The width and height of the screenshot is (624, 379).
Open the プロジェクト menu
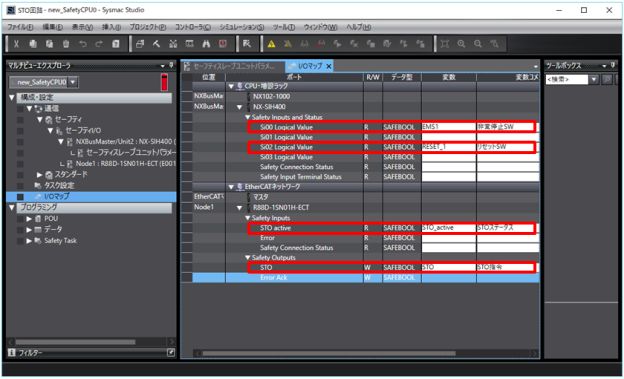coord(148,27)
